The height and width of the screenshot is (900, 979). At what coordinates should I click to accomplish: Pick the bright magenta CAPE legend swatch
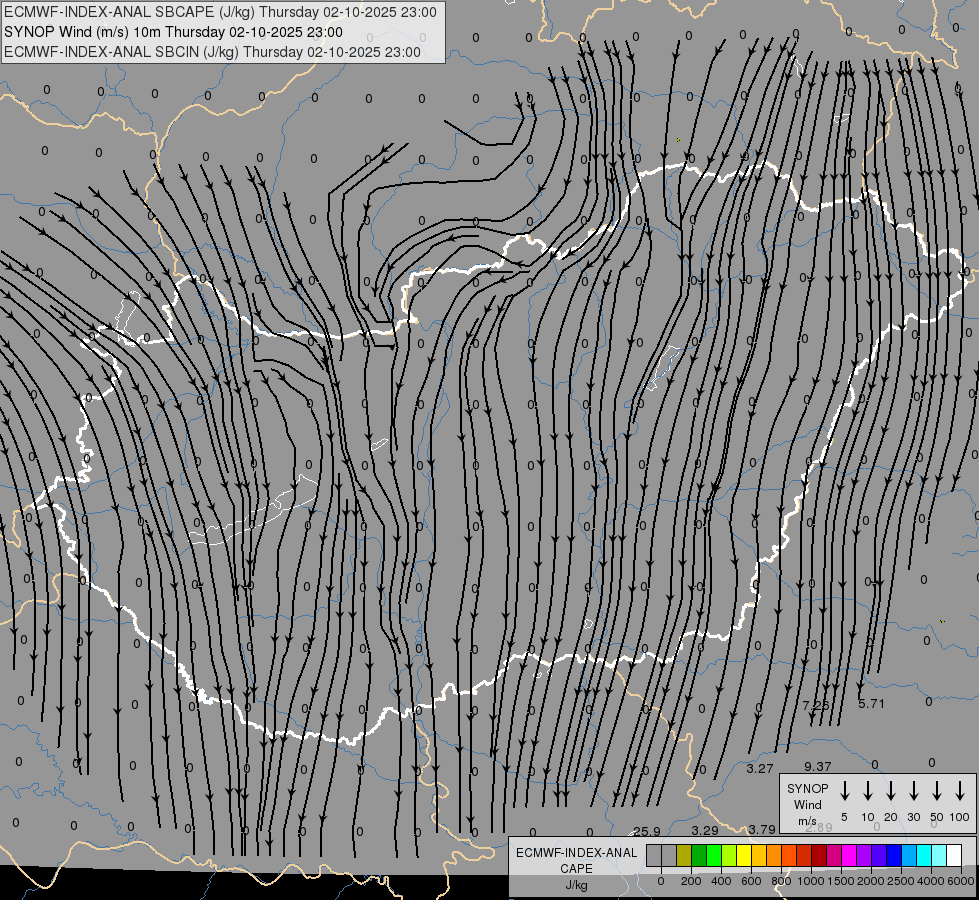tap(849, 855)
